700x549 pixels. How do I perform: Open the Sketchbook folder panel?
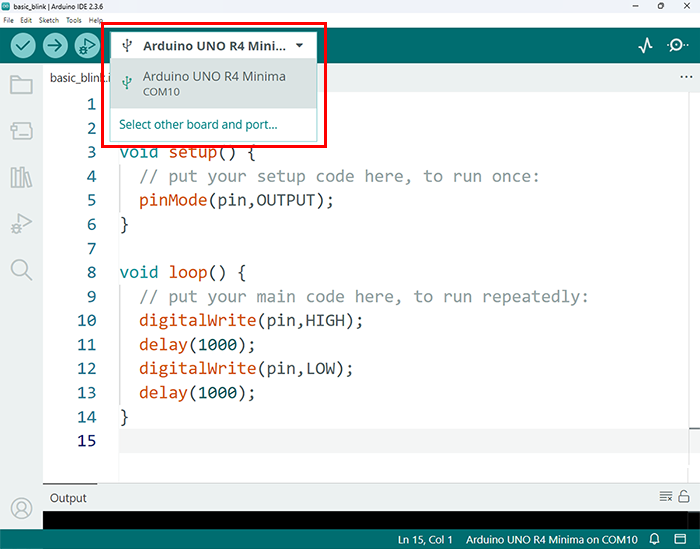[21, 84]
